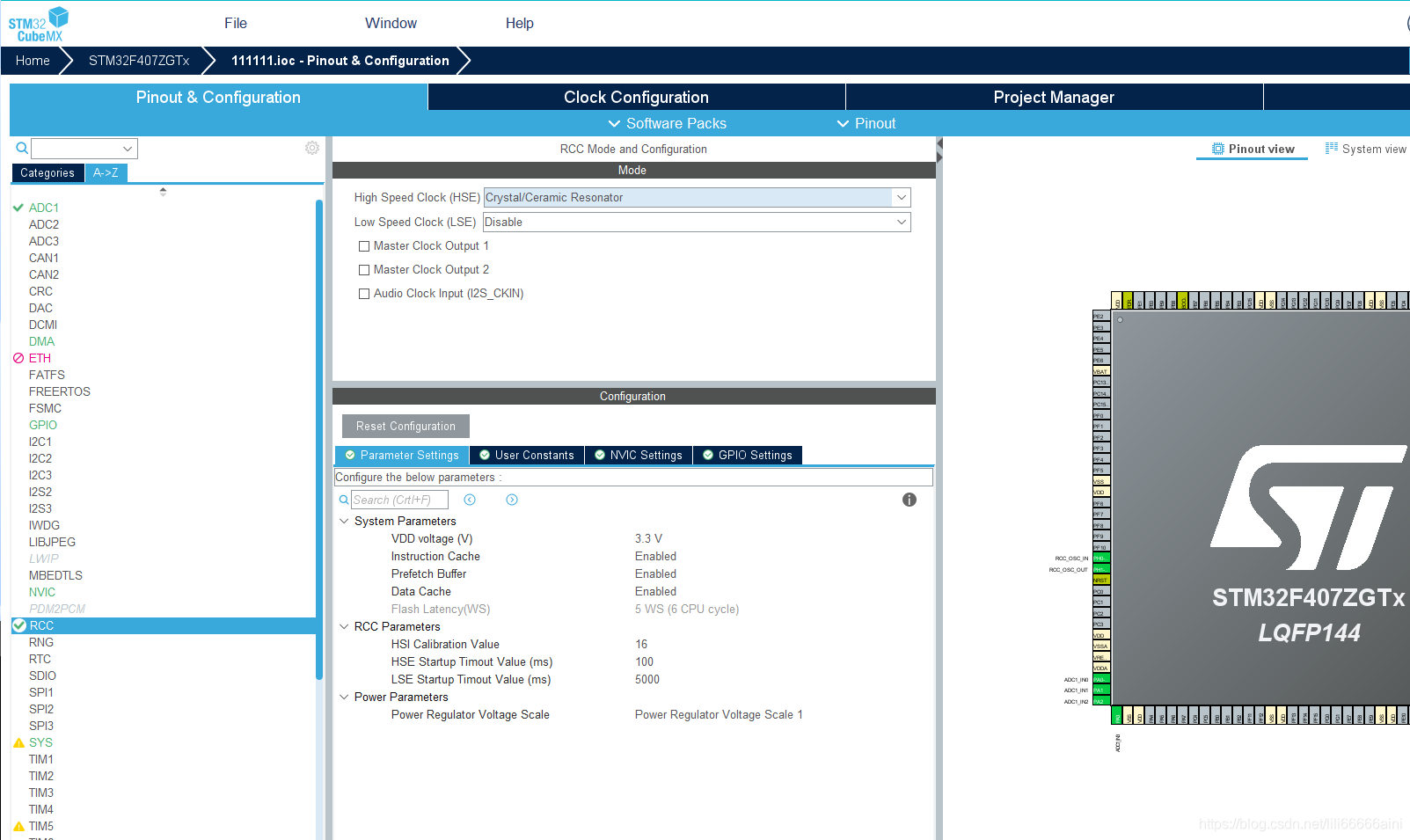Screen dimensions: 1410x840
Task: Select TIM1 in the peripheral list
Action: [x=41, y=759]
